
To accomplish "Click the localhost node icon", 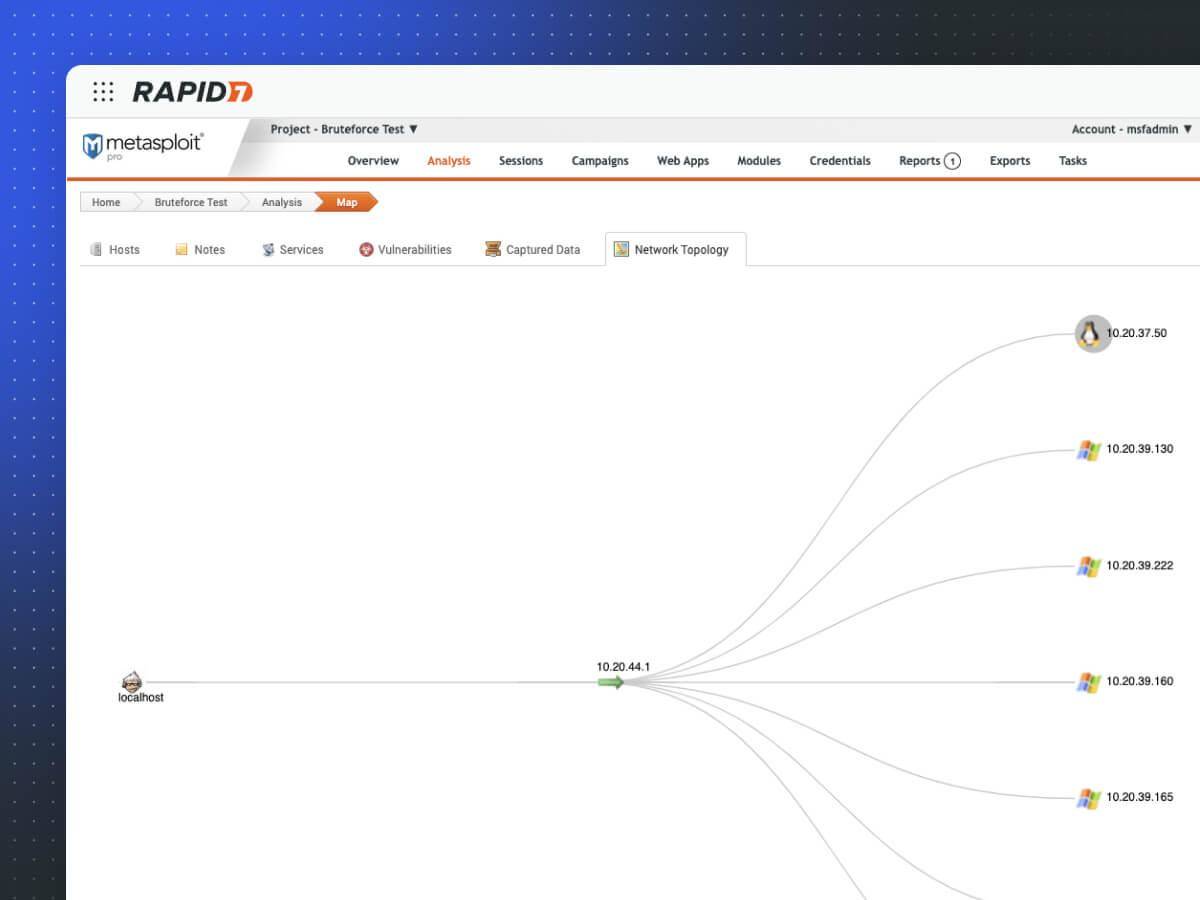I will coord(132,681).
